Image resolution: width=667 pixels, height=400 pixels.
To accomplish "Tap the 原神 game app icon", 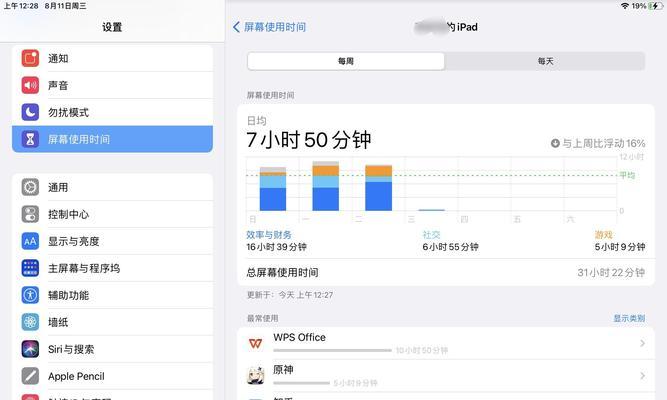I will click(x=256, y=375).
